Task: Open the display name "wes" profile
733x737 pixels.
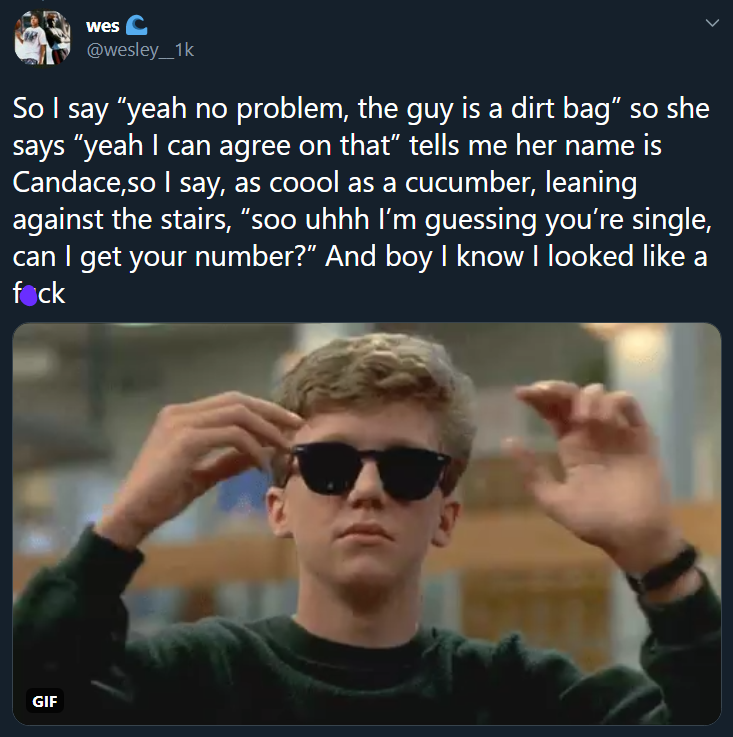Action: click(x=102, y=26)
